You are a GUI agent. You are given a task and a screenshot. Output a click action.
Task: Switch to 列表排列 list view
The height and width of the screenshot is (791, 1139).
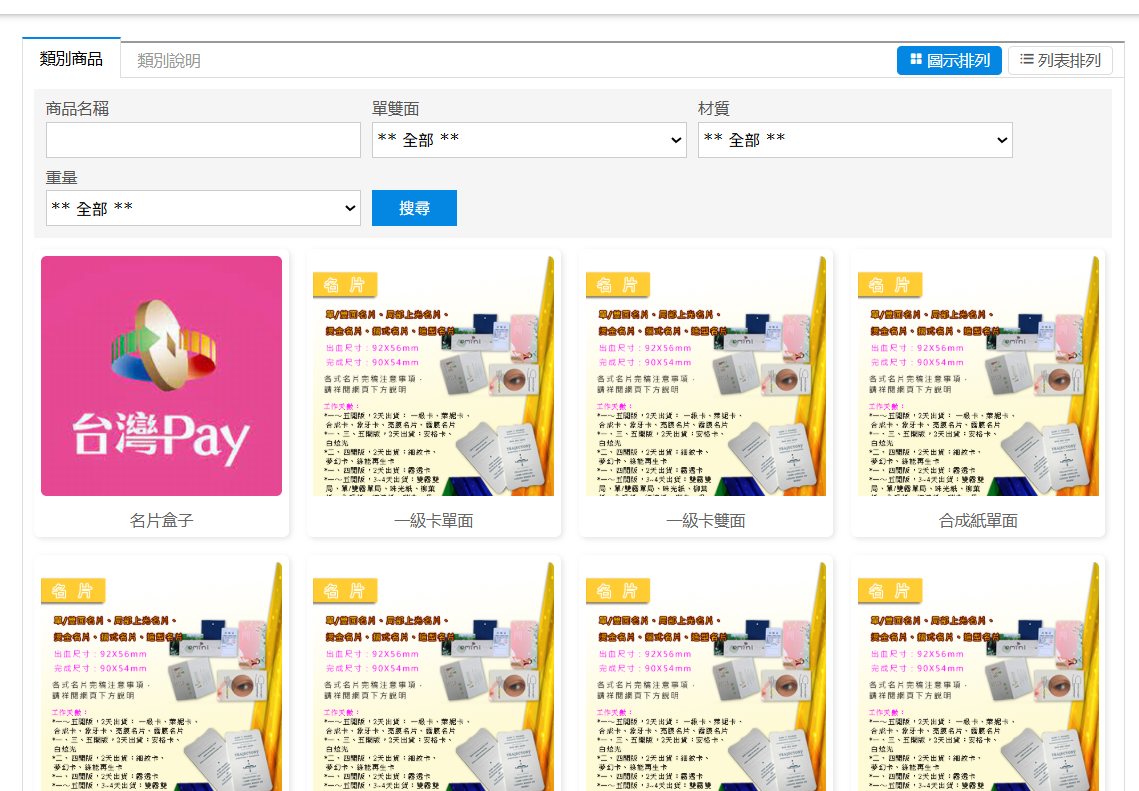coord(1060,60)
